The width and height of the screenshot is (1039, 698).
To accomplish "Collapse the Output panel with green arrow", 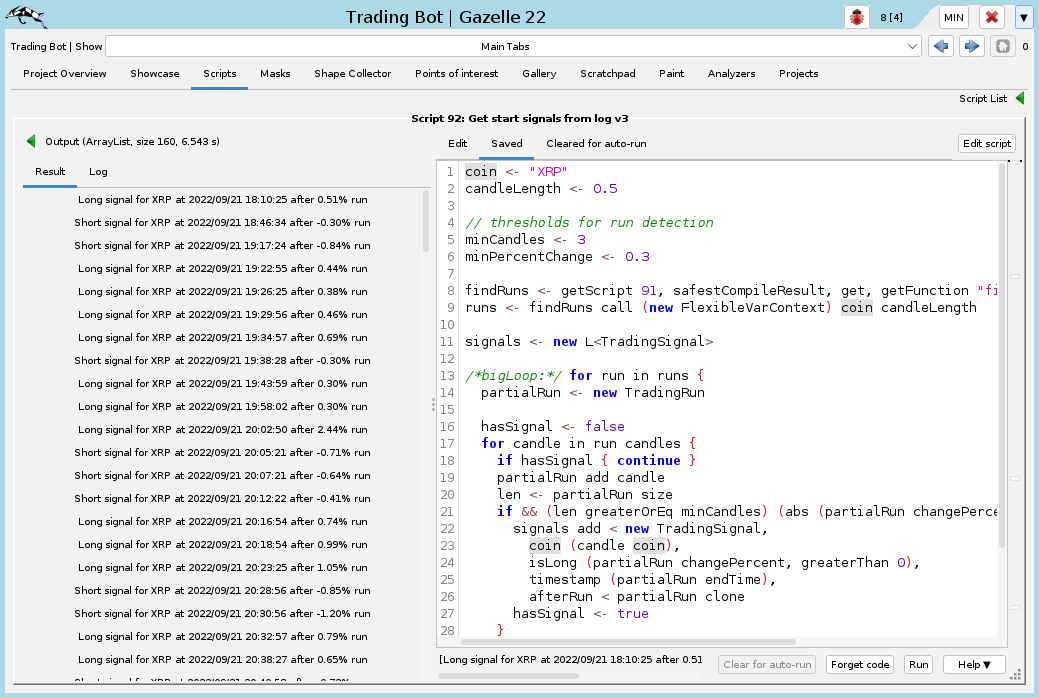I will 31,142.
